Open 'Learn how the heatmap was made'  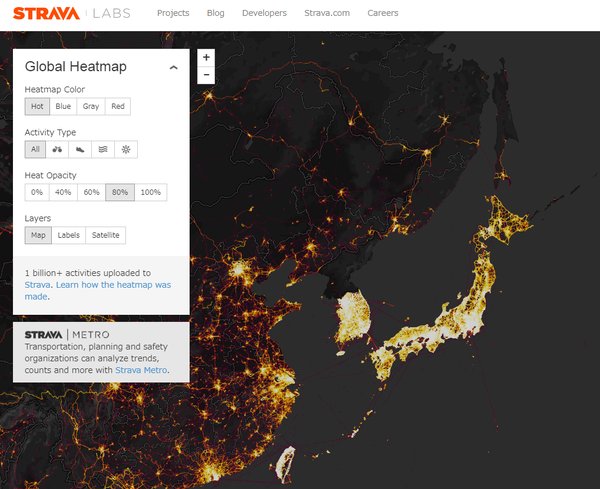click(98, 290)
